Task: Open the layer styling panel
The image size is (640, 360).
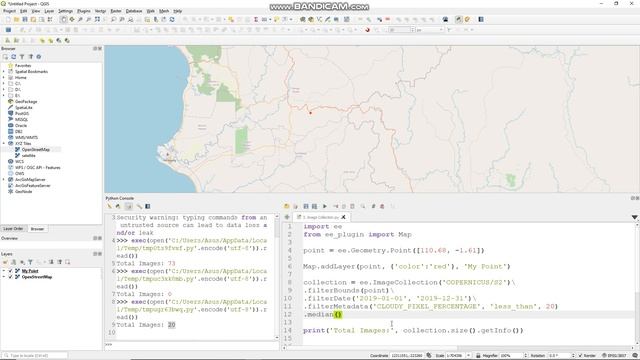Action: (x=6, y=262)
